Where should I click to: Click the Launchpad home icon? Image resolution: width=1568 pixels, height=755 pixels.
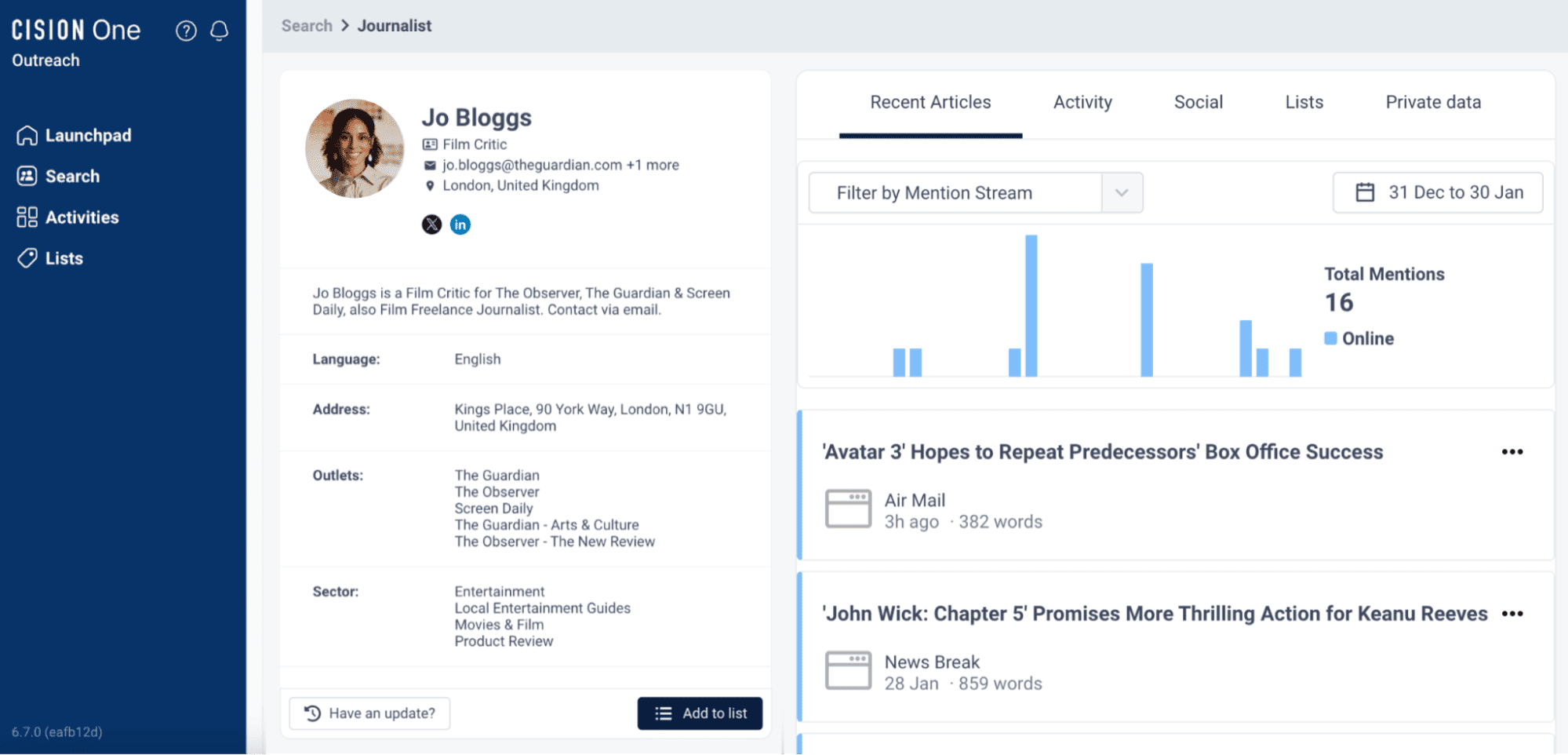(27, 136)
